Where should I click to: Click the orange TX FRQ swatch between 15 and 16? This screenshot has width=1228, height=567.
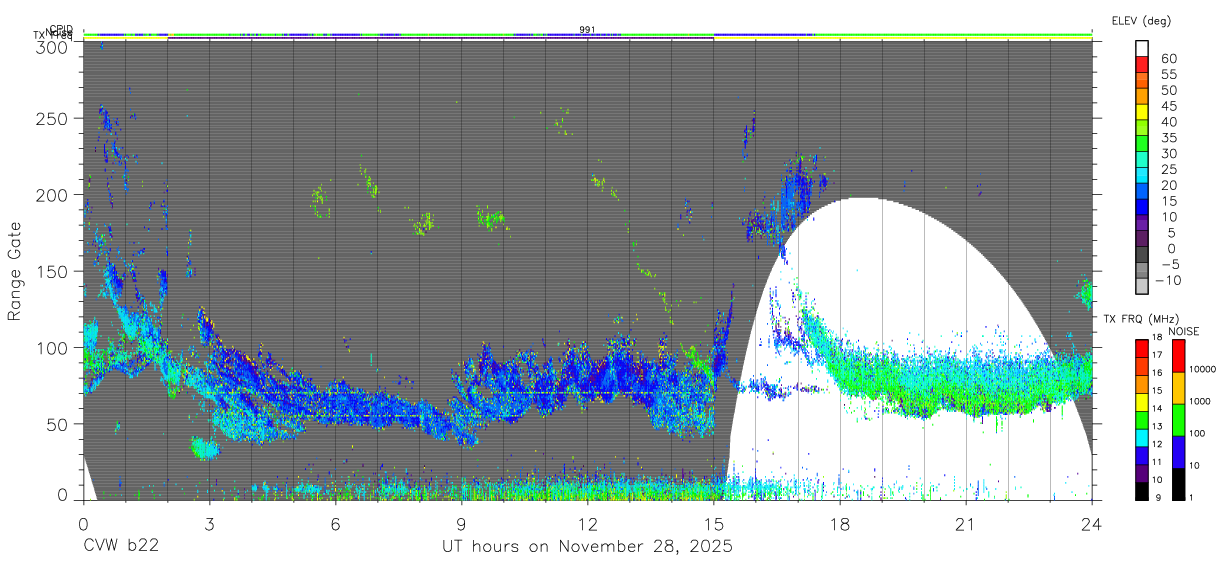coord(1142,383)
